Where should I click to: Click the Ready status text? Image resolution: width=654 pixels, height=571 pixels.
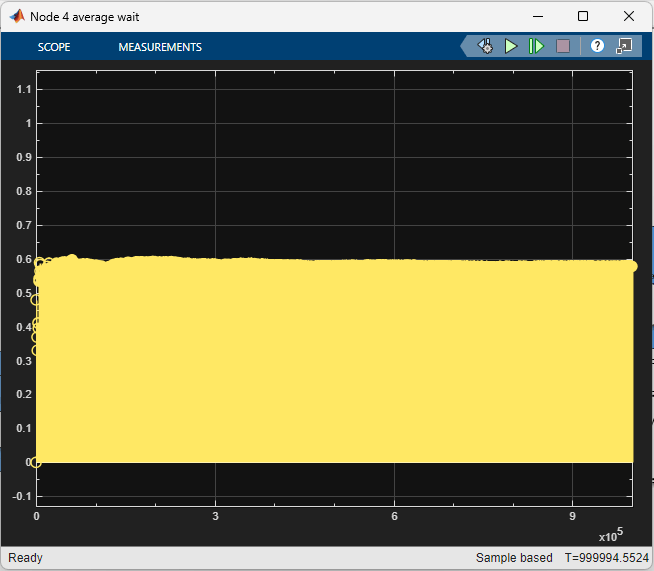pos(25,558)
